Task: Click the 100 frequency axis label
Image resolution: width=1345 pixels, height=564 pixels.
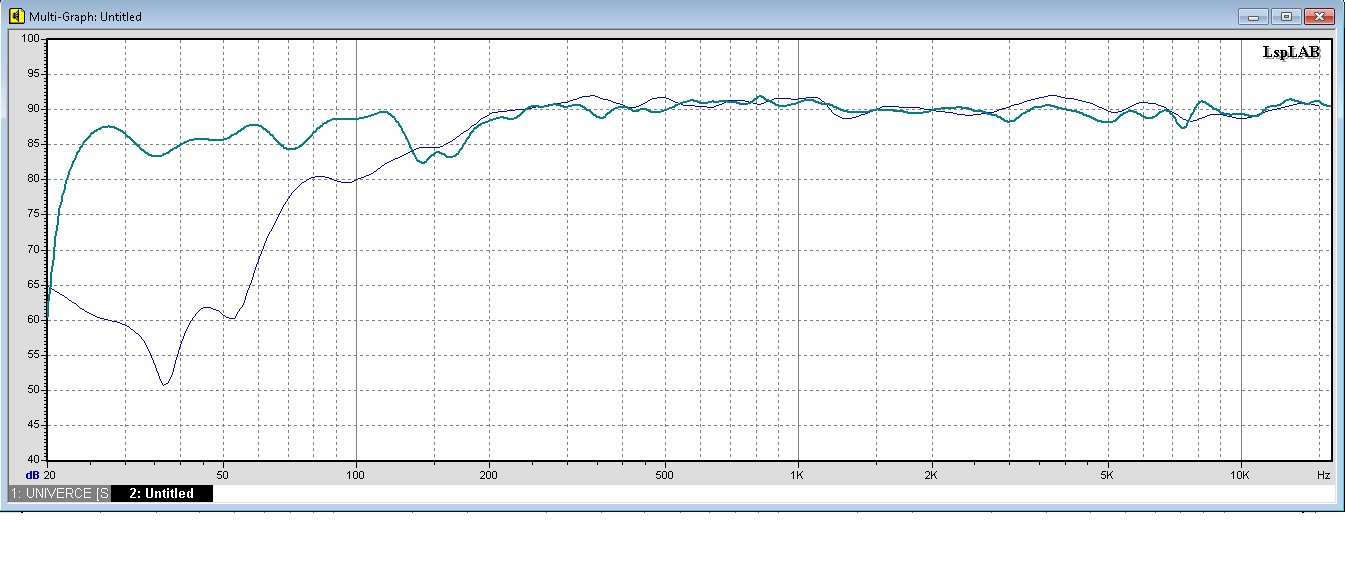Action: (356, 474)
